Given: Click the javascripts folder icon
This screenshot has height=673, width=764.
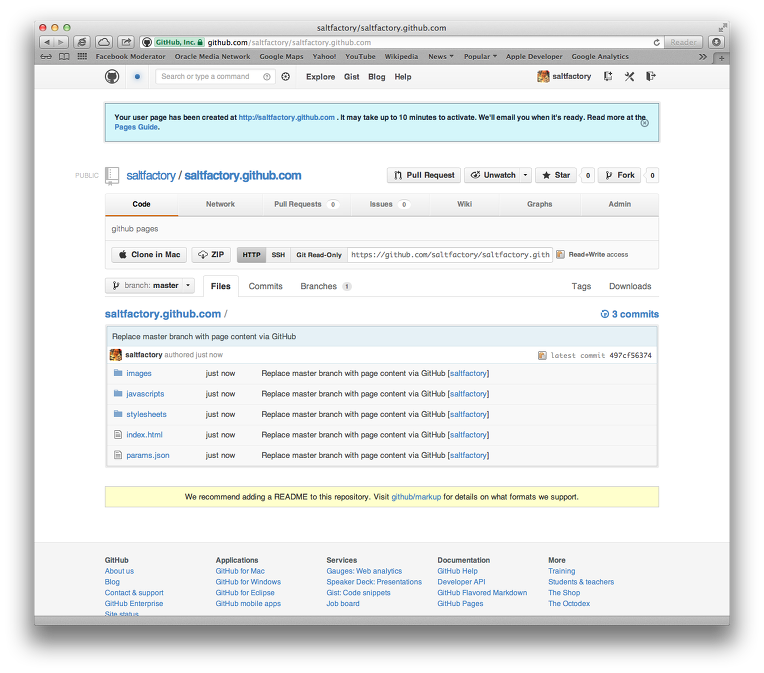Looking at the screenshot, I should click(x=117, y=393).
